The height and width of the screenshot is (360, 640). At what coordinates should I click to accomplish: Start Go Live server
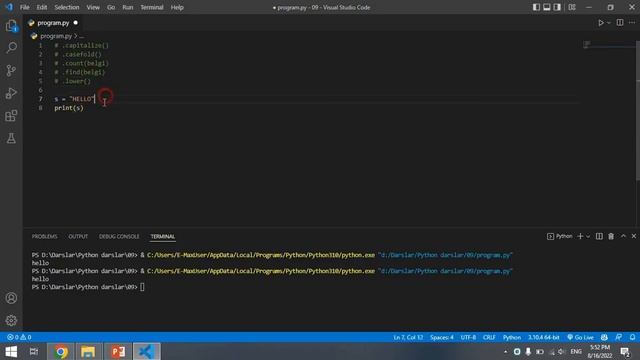coord(580,337)
